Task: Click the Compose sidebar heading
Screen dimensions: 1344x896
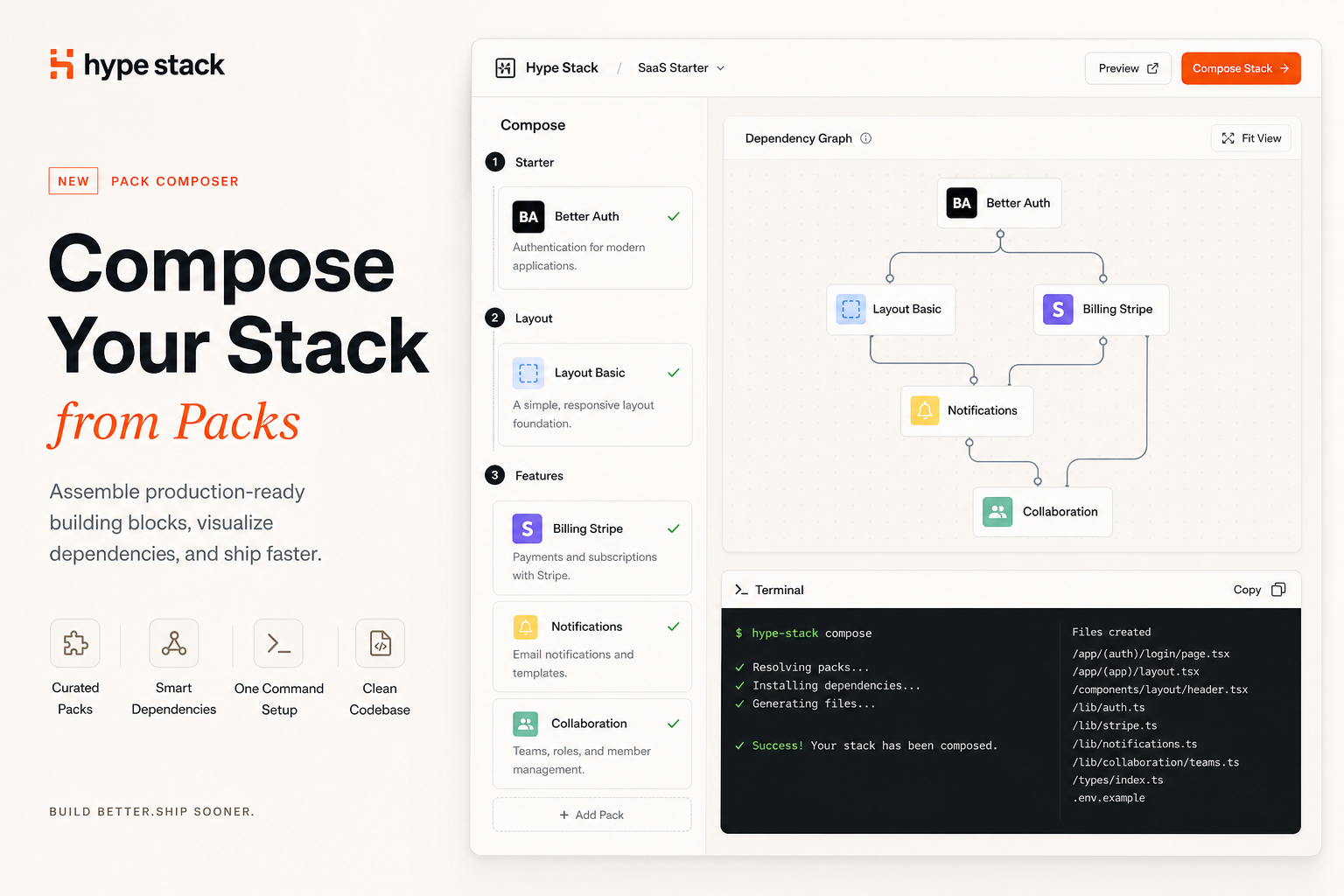Action: point(533,125)
